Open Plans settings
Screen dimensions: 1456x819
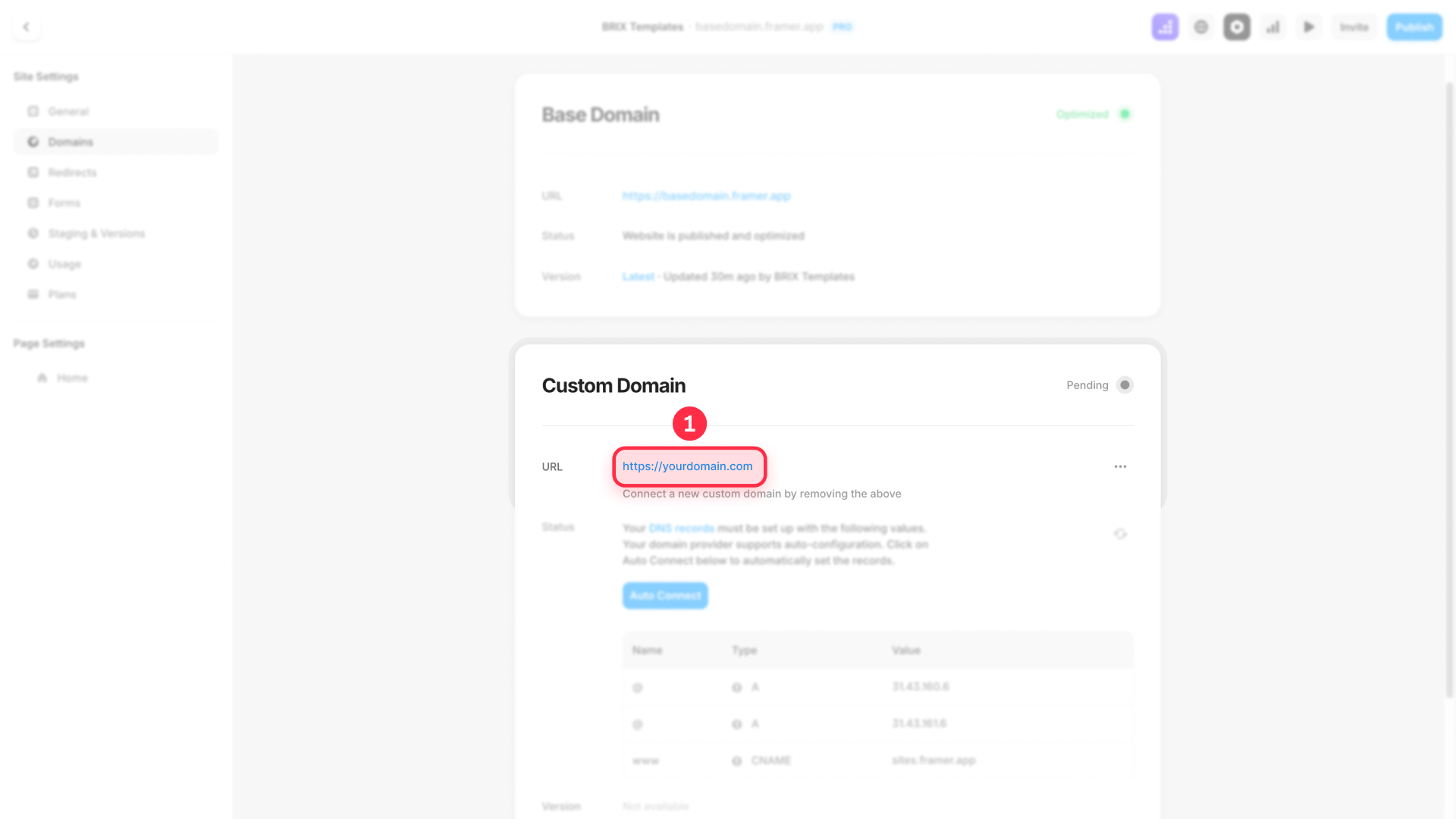116,294
